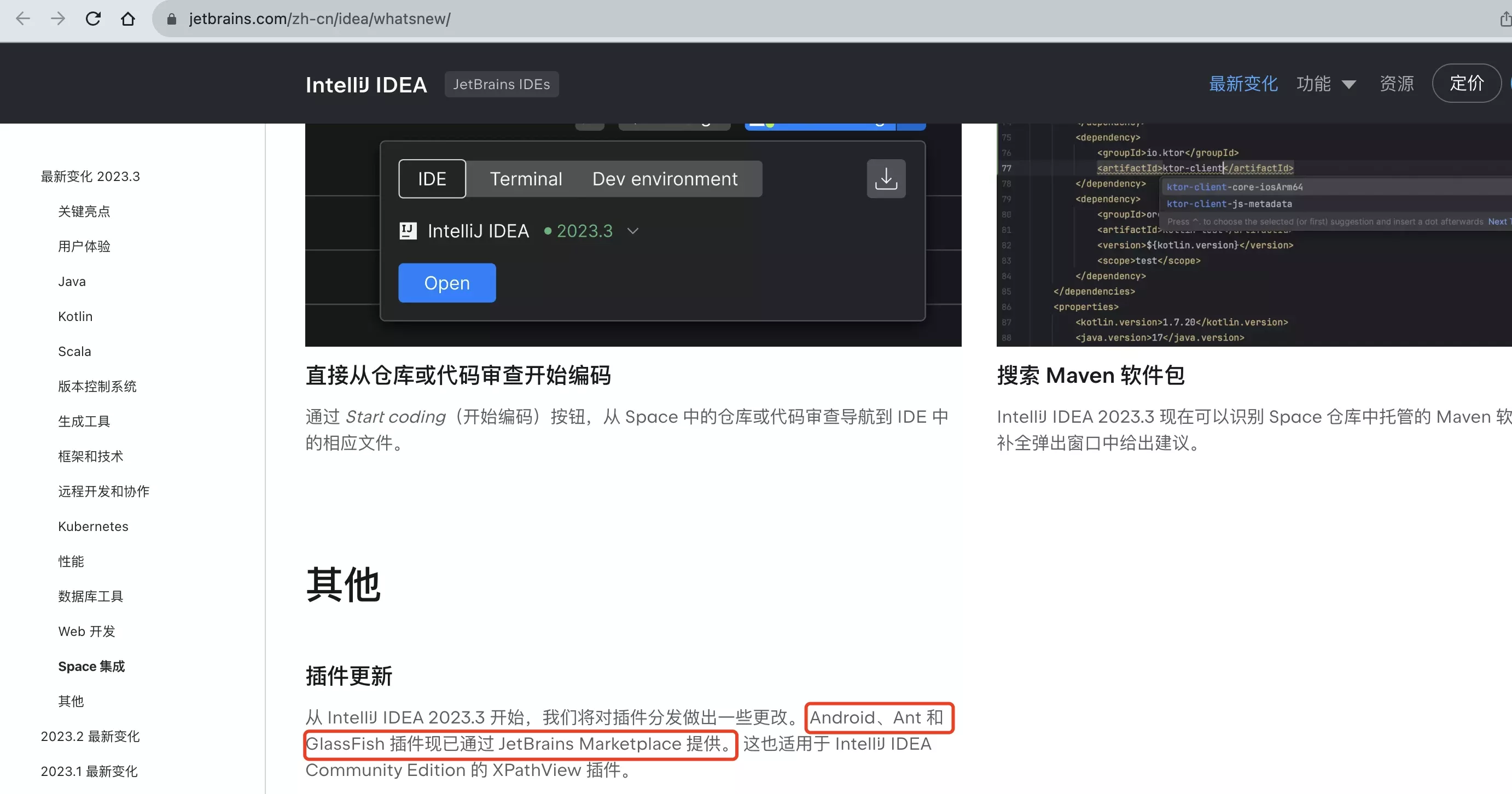1512x794 pixels.
Task: Focus the address bar URL jetbrains.com/zh-cn/idea/whatsnew/
Action: pos(320,19)
